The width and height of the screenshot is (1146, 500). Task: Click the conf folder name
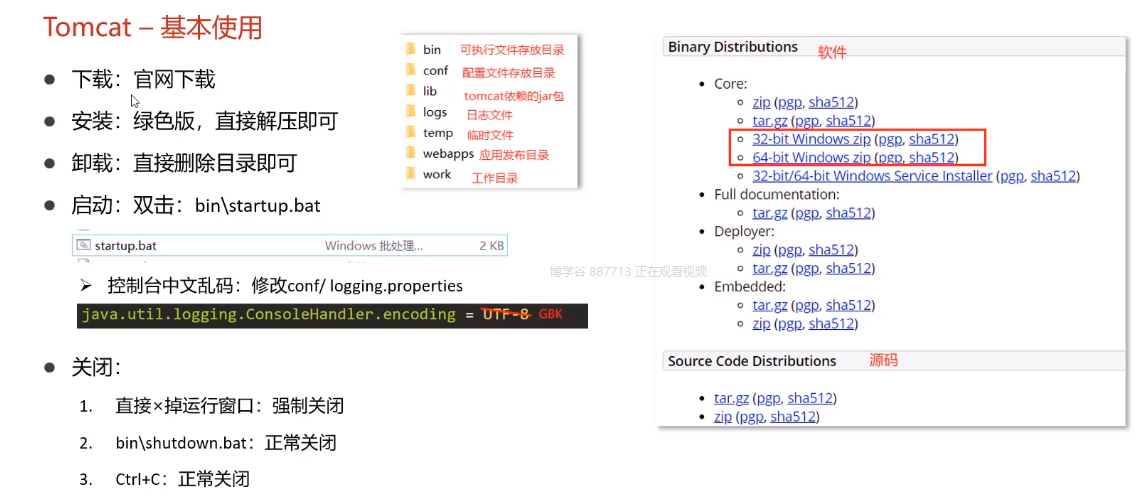(436, 71)
